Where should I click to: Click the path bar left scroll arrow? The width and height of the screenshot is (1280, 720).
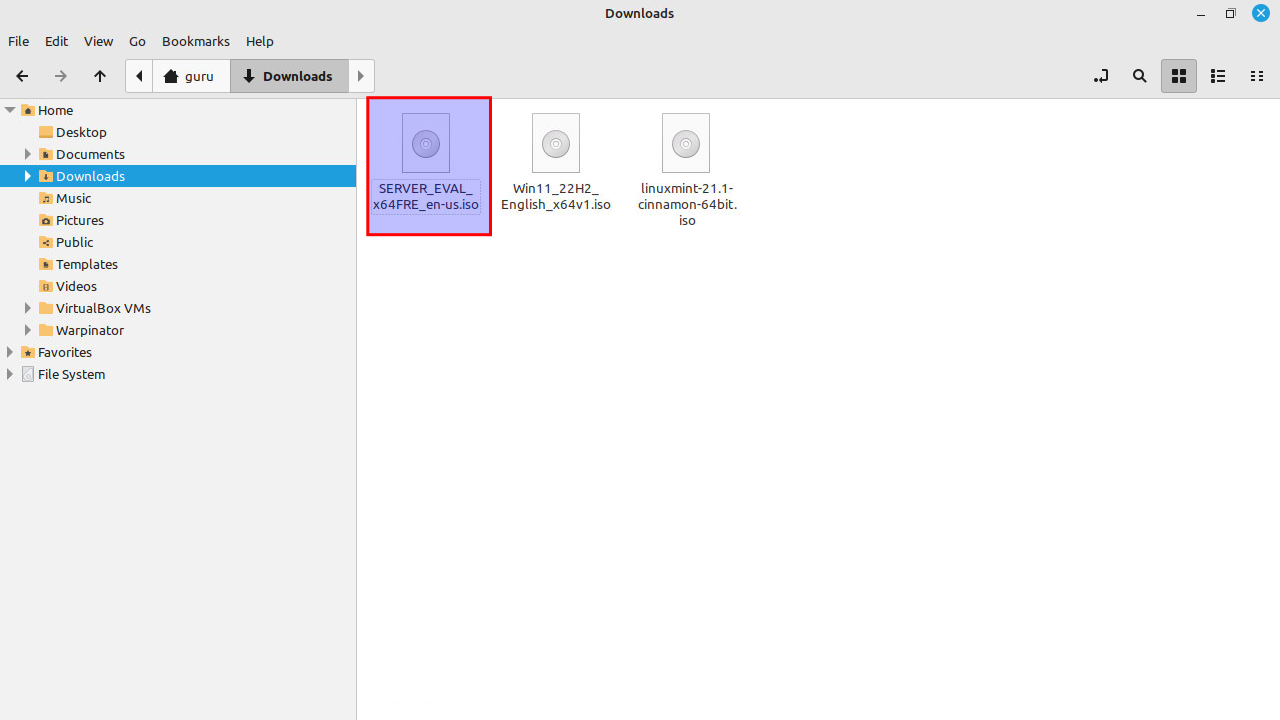(139, 76)
